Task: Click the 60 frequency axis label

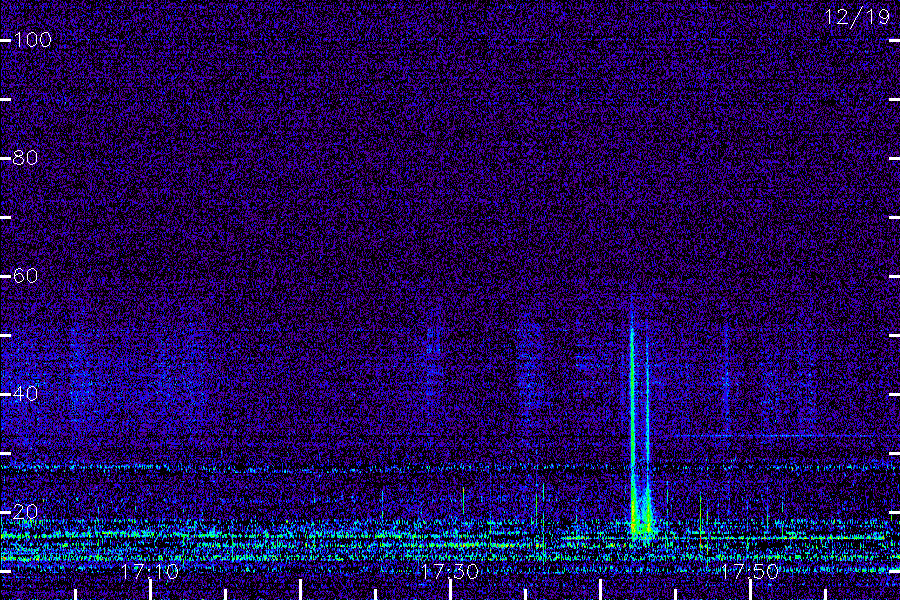Action: pyautogui.click(x=25, y=276)
